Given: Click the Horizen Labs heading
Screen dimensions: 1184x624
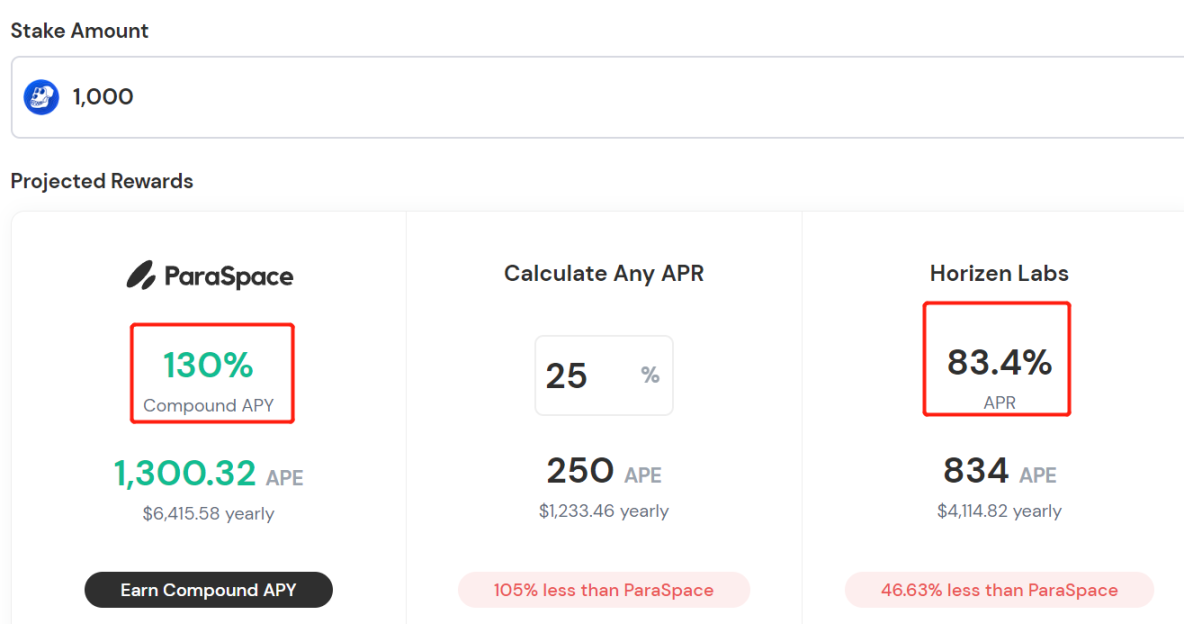Looking at the screenshot, I should tap(999, 273).
